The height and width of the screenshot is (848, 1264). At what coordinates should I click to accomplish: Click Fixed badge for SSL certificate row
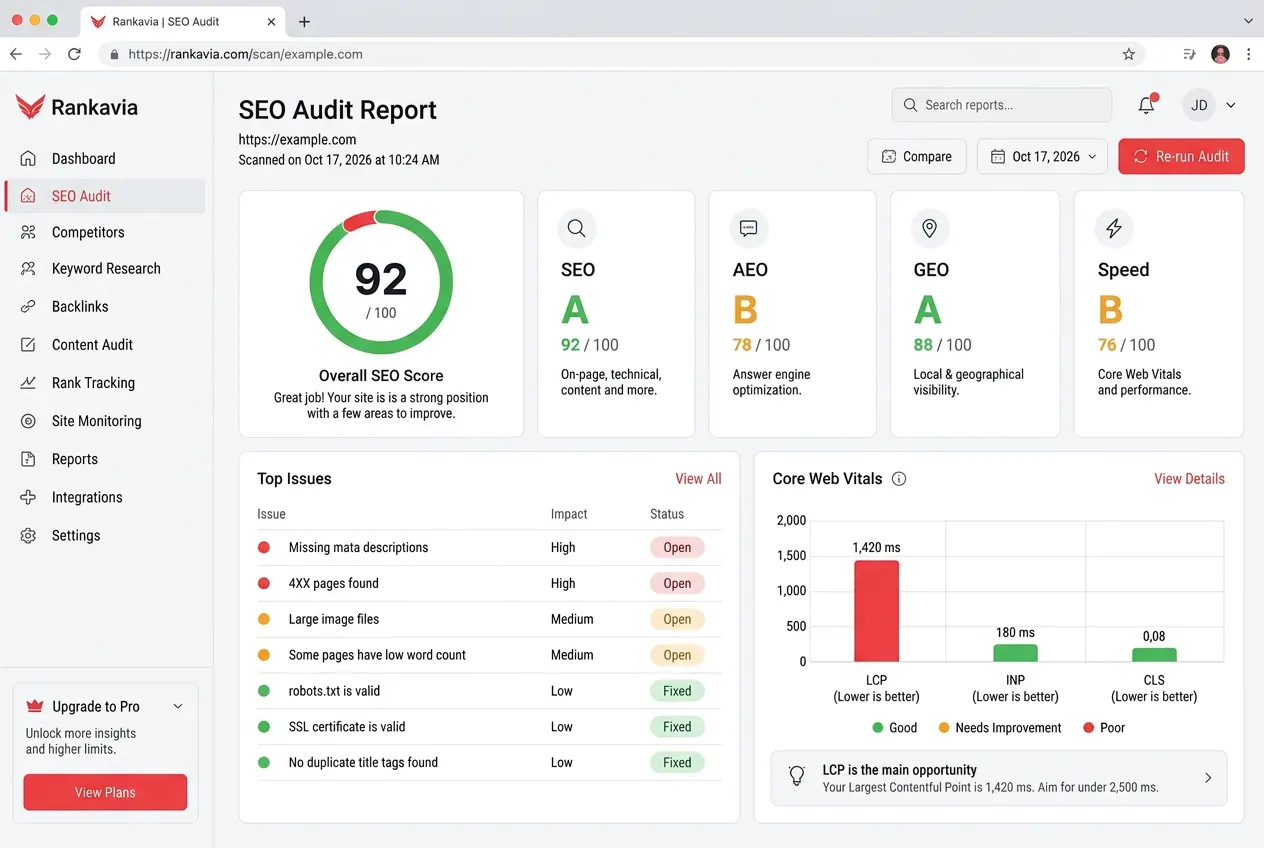tap(677, 727)
